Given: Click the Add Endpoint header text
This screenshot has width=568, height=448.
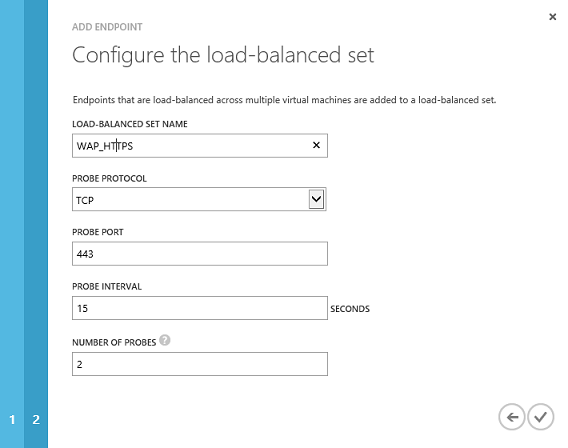Looking at the screenshot, I should coord(107,27).
